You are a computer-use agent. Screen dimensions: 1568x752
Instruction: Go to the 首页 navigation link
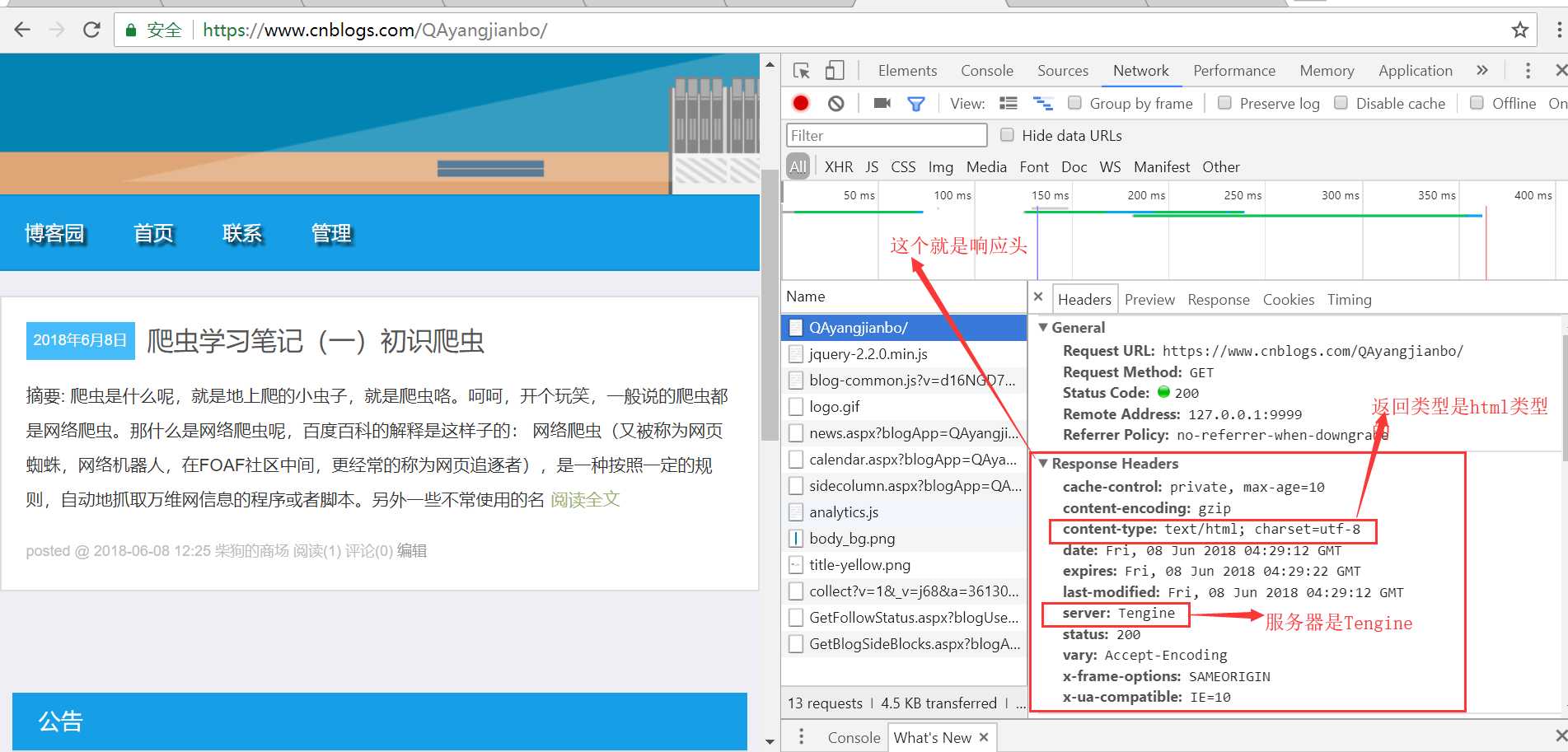154,234
